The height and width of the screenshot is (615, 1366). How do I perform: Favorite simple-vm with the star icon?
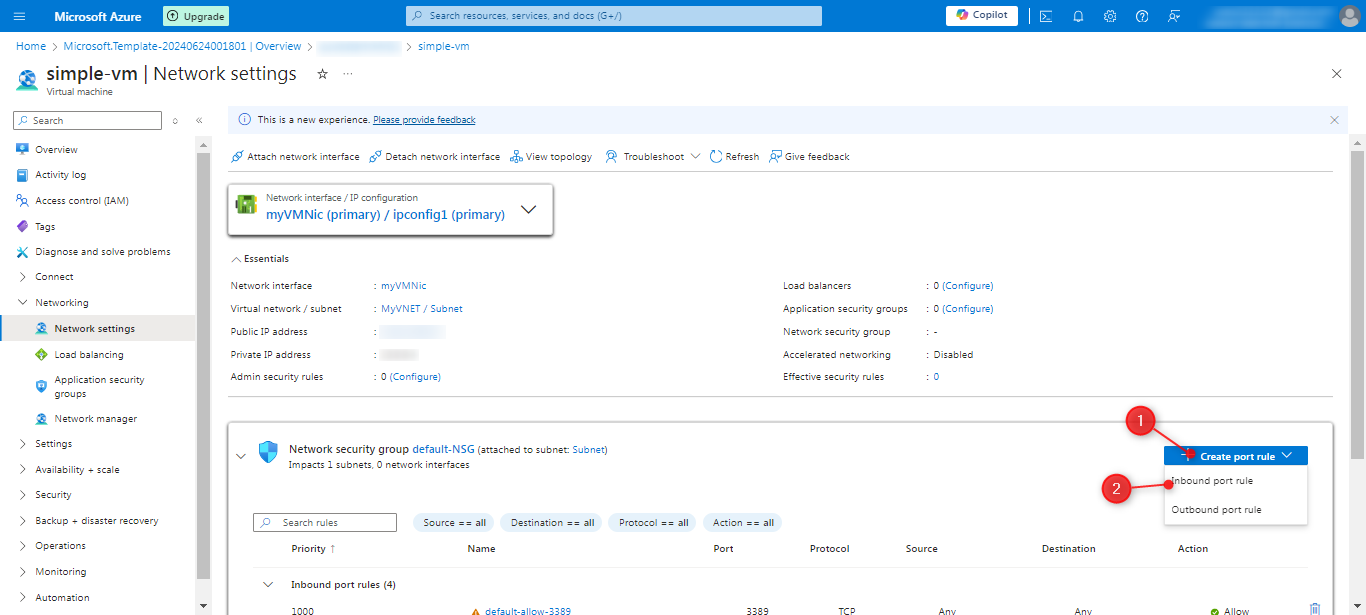click(322, 74)
